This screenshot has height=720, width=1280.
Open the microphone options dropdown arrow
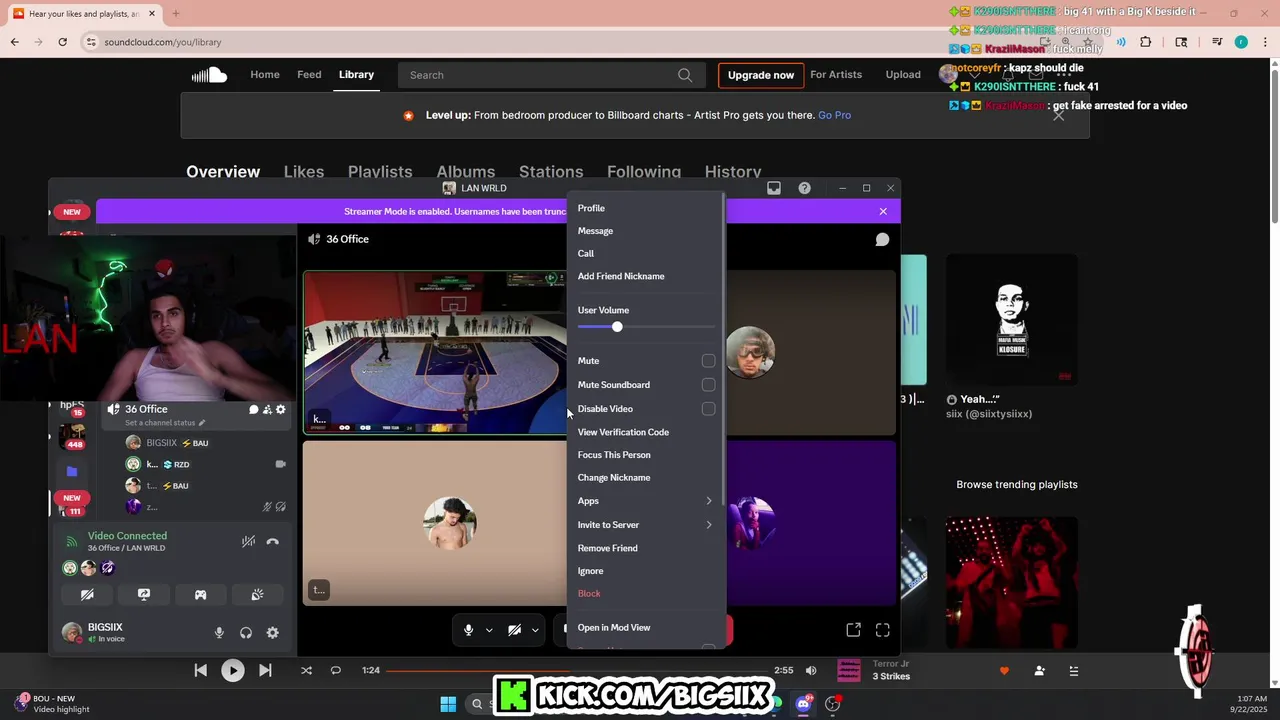[x=489, y=630]
